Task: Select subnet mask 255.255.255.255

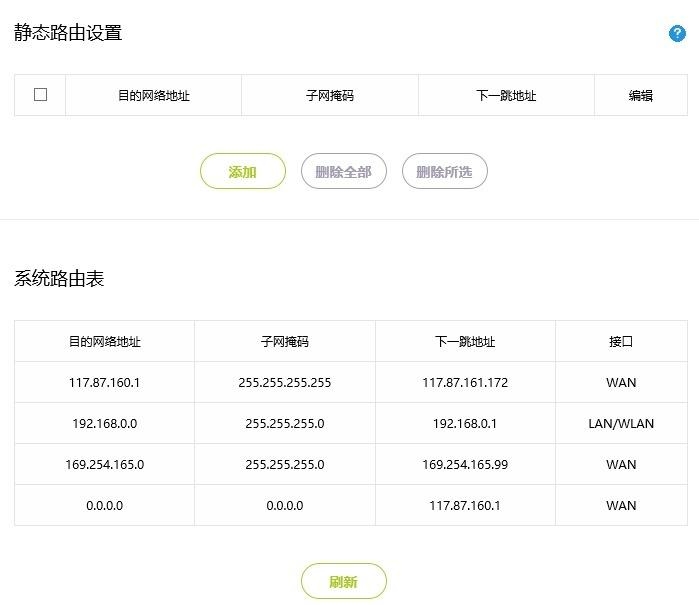Action: [x=285, y=383]
